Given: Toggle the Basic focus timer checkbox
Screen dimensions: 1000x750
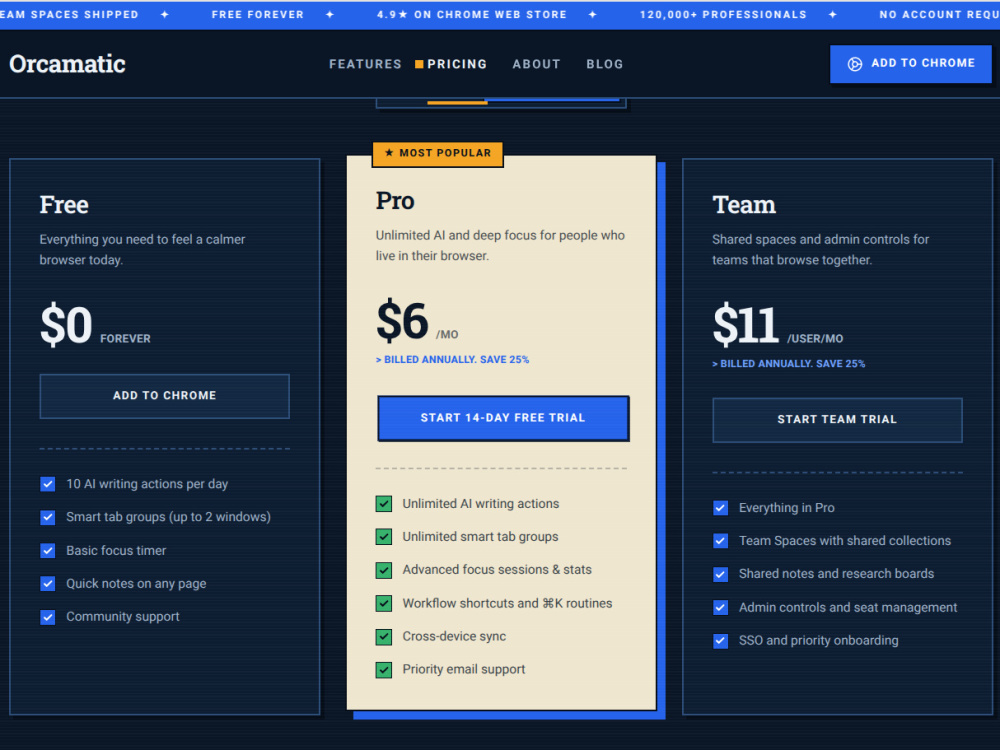Looking at the screenshot, I should tap(48, 550).
